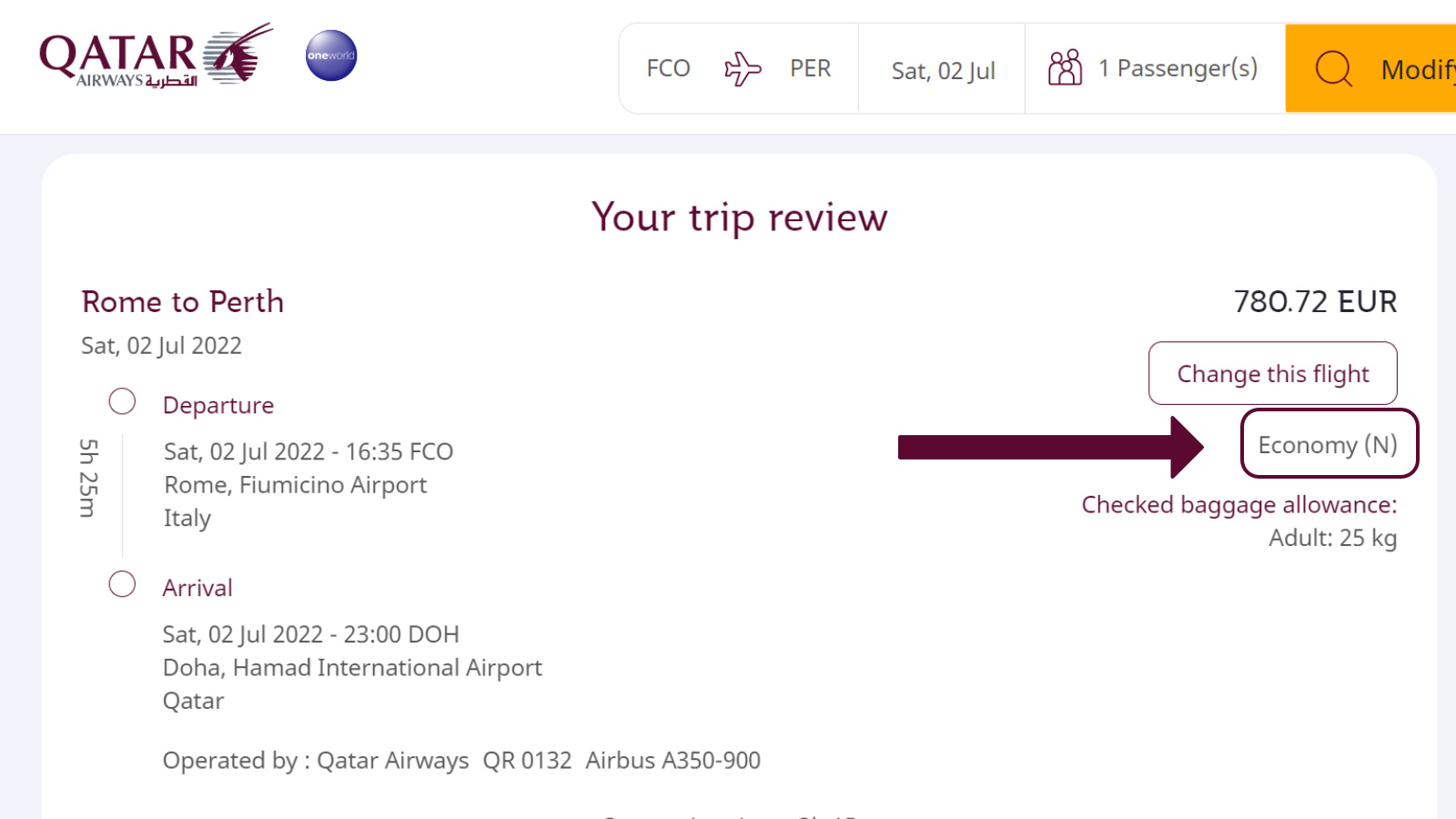Click the 780.72 EUR price
This screenshot has height=819, width=1456.
click(1315, 301)
